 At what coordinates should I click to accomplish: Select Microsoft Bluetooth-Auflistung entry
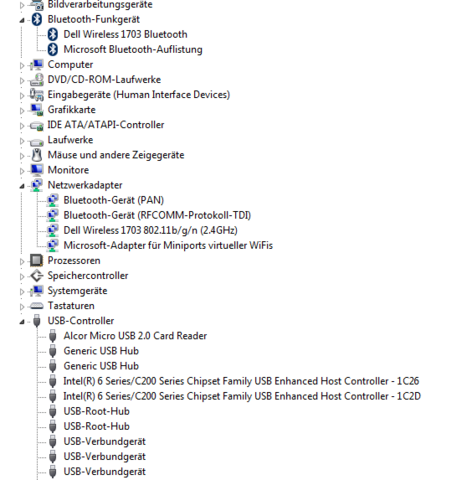coord(133,49)
